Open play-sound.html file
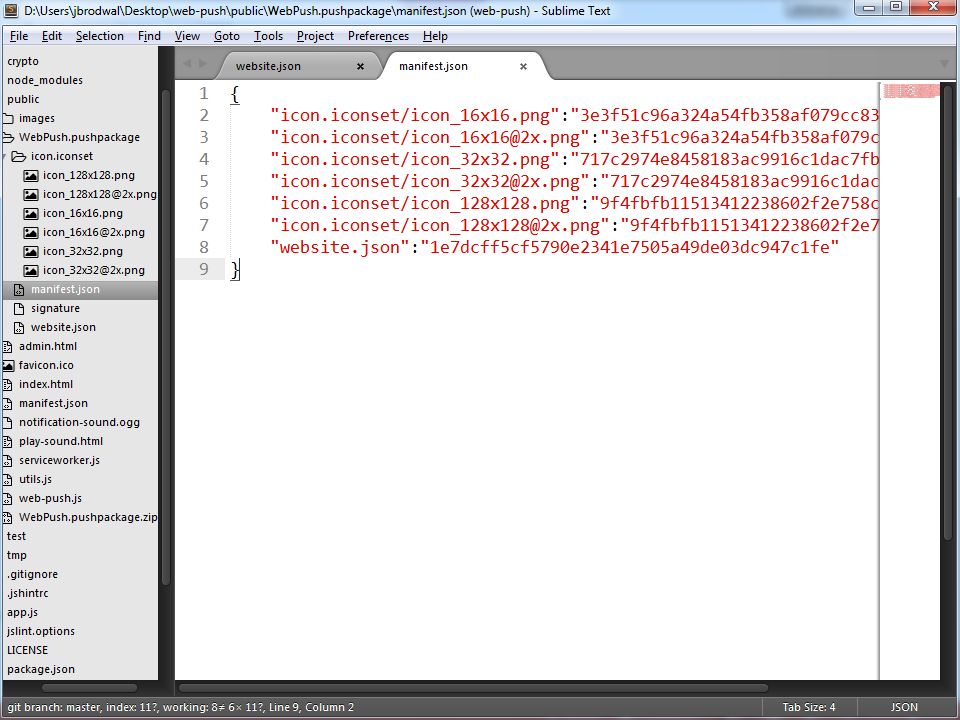This screenshot has width=960, height=720. [61, 441]
